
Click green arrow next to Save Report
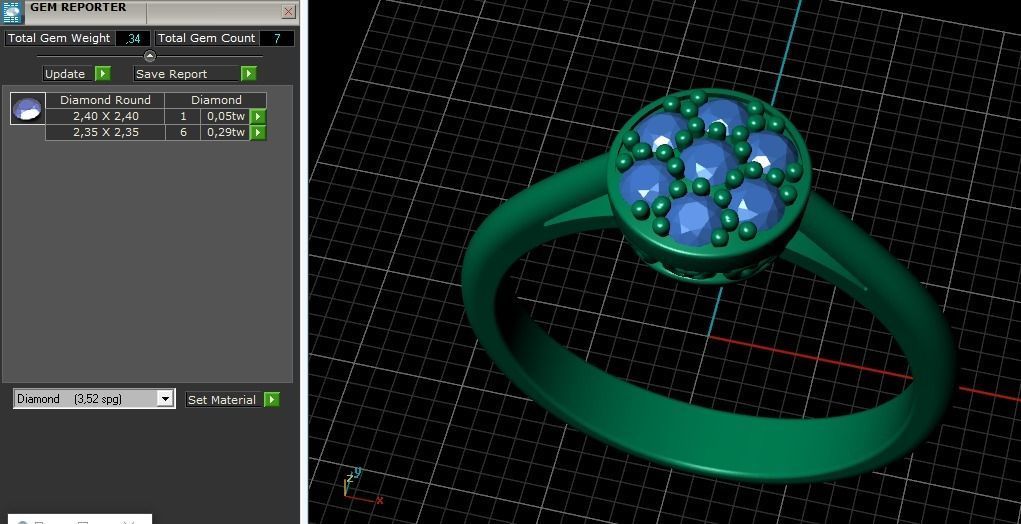(249, 74)
